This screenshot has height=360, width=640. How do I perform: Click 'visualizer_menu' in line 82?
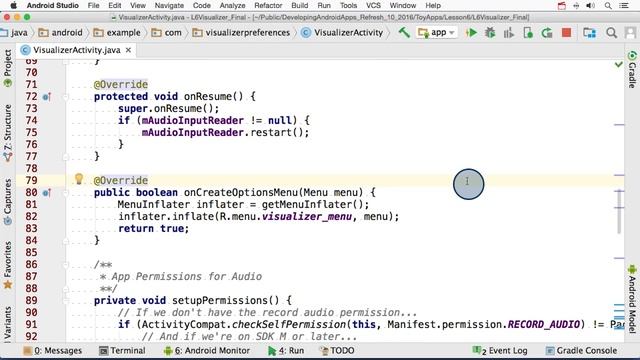click(x=307, y=216)
